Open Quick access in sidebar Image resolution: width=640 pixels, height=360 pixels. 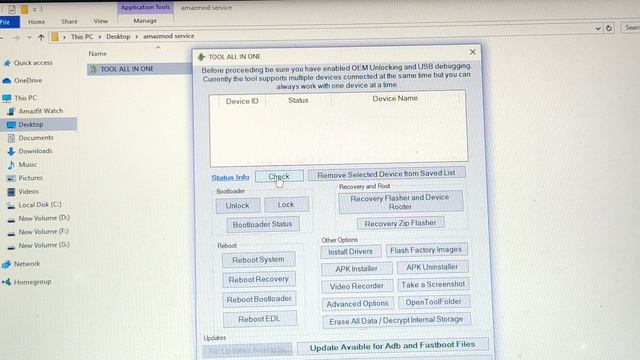(x=33, y=63)
